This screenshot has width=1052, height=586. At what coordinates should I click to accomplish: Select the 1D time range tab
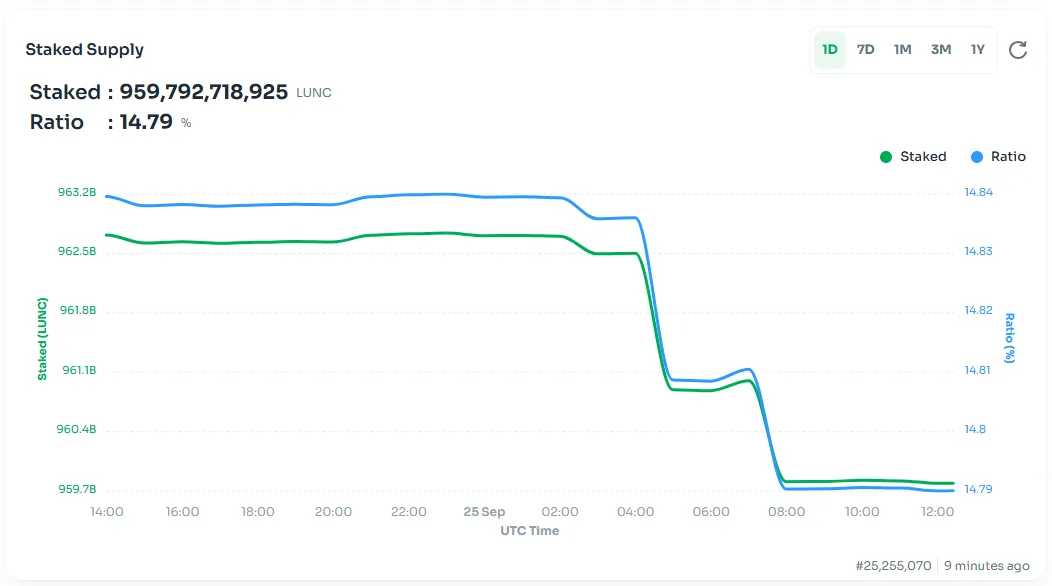pos(830,50)
